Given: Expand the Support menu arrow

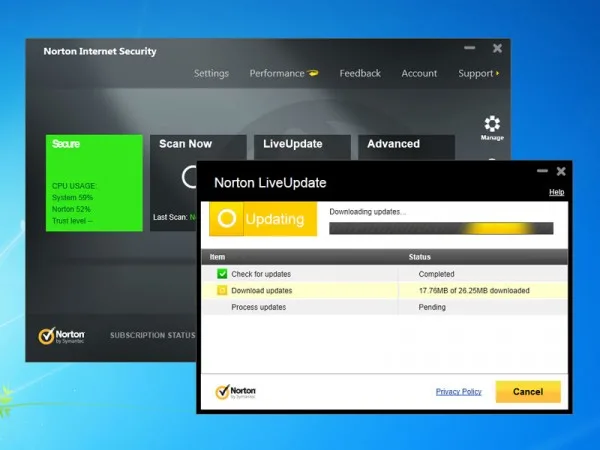Looking at the screenshot, I should [497, 73].
